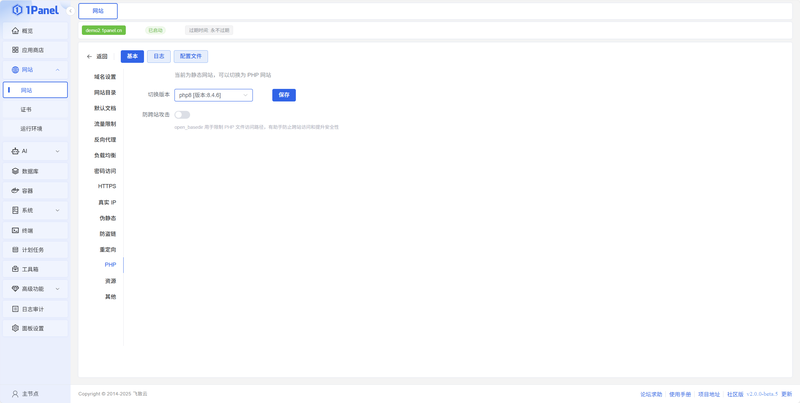The height and width of the screenshot is (403, 800).
Task: Open the 论坛求助 footer link
Action: click(x=651, y=394)
